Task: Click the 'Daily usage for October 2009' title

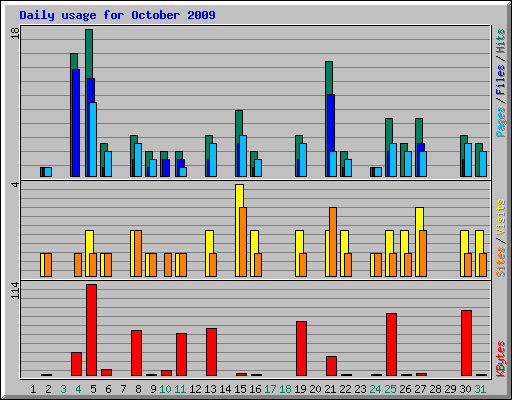Action: [117, 15]
